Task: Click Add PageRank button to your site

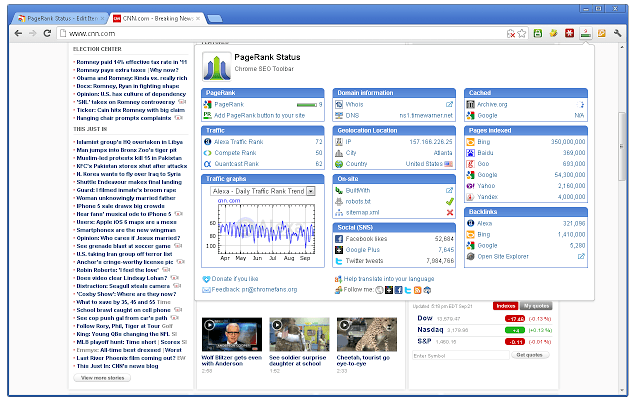Action: 260,116
